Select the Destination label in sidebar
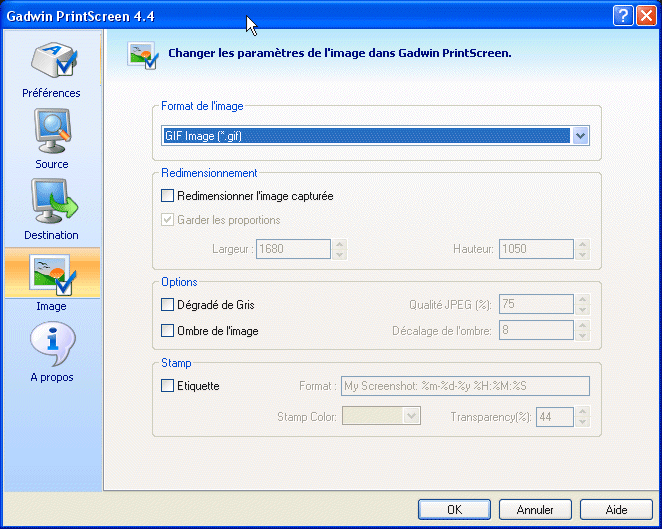This screenshot has height=529, width=662. (x=52, y=235)
